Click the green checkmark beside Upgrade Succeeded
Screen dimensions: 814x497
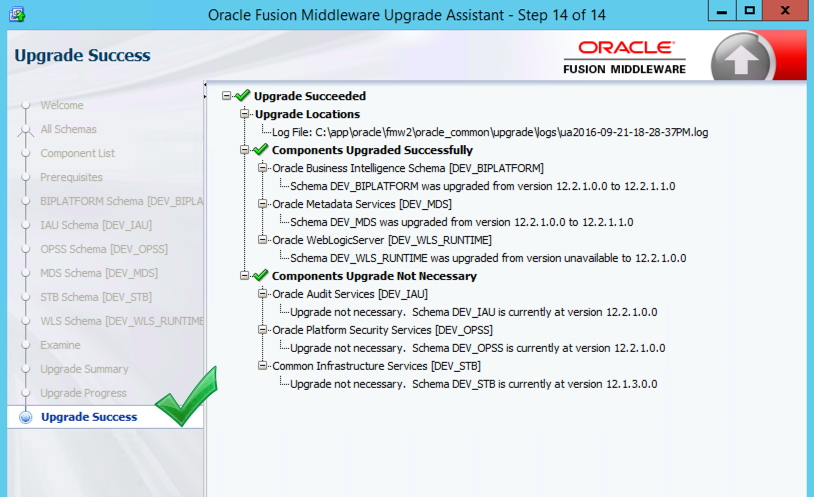(242, 96)
